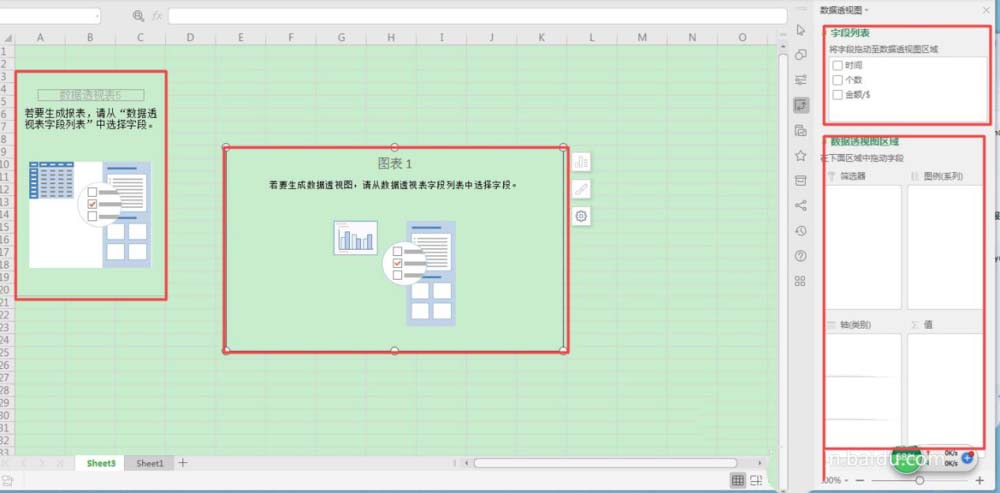
Task: Expand the name box dropdown
Action: coord(95,16)
